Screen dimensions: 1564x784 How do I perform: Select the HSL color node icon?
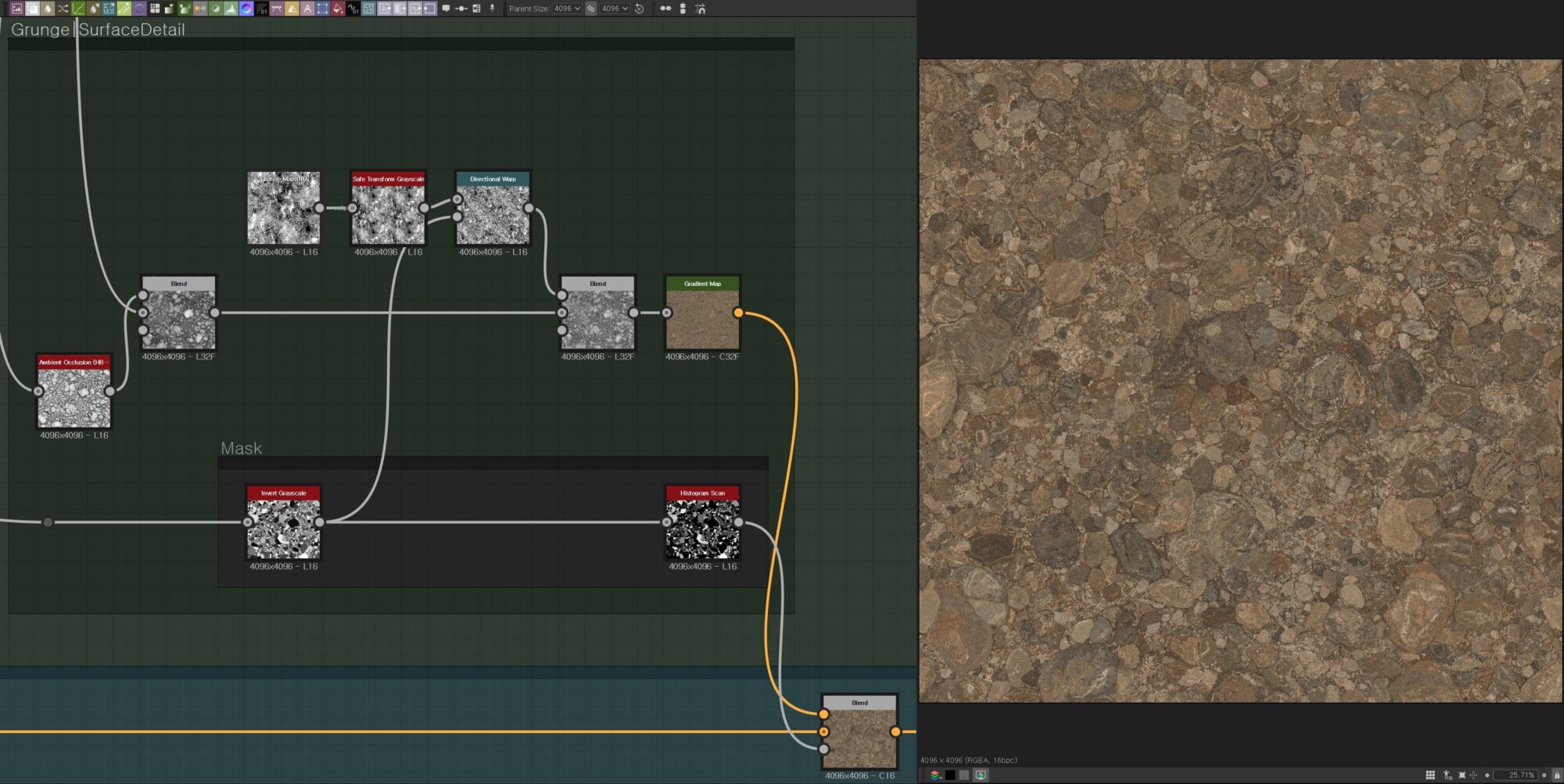click(x=245, y=9)
